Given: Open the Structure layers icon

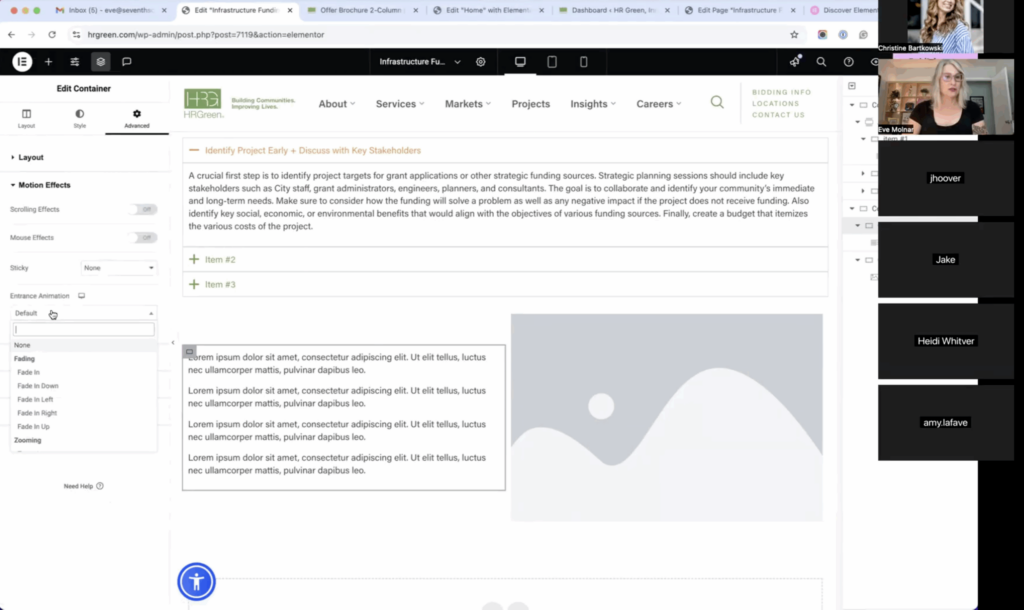Looking at the screenshot, I should [x=101, y=61].
